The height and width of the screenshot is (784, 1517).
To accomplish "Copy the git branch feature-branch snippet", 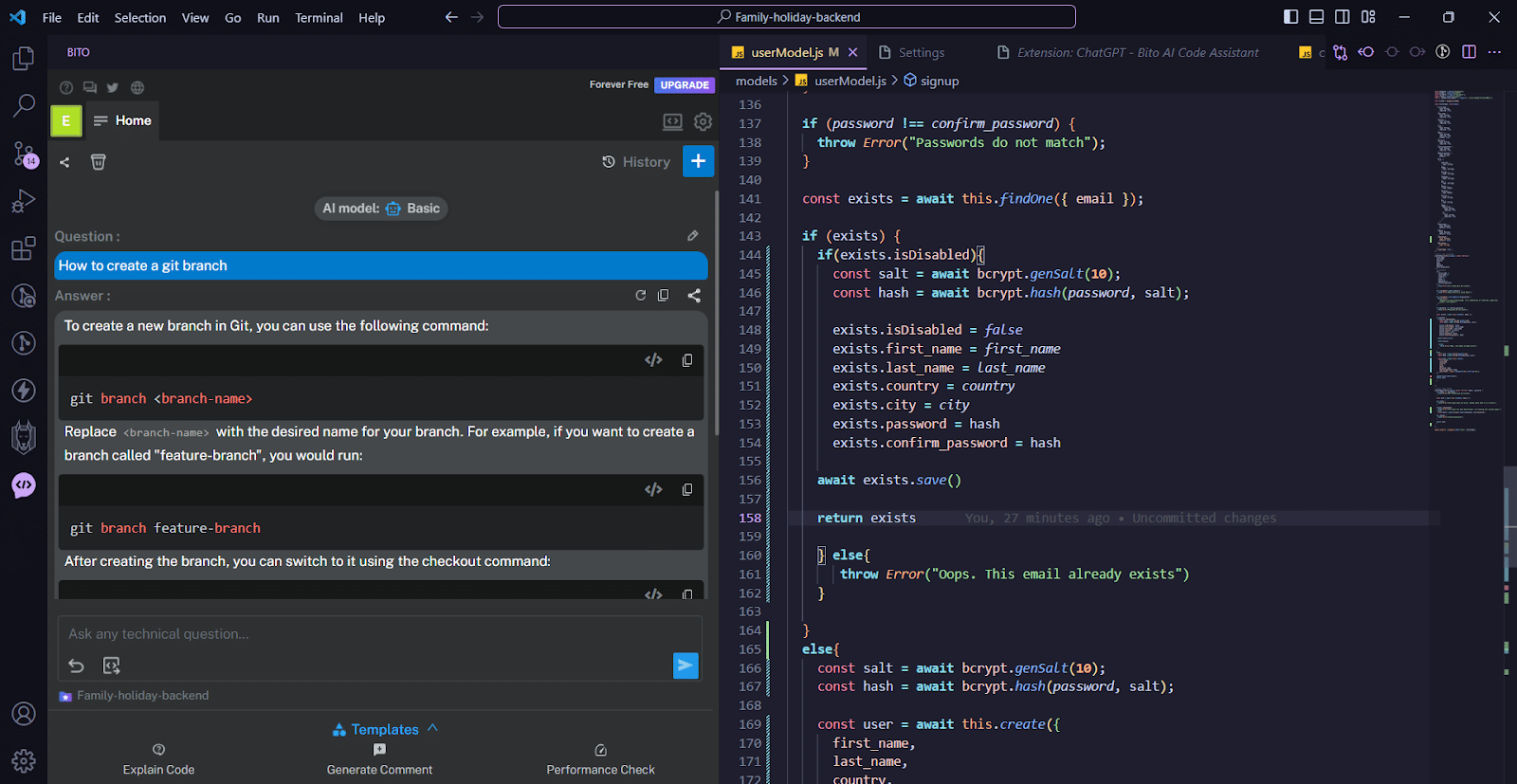I will click(x=687, y=490).
